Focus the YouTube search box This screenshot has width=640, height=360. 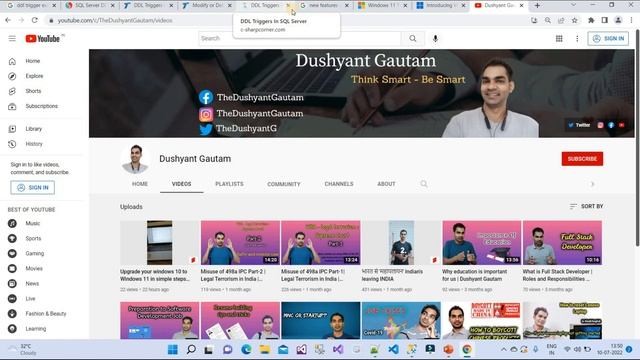tap(300, 38)
